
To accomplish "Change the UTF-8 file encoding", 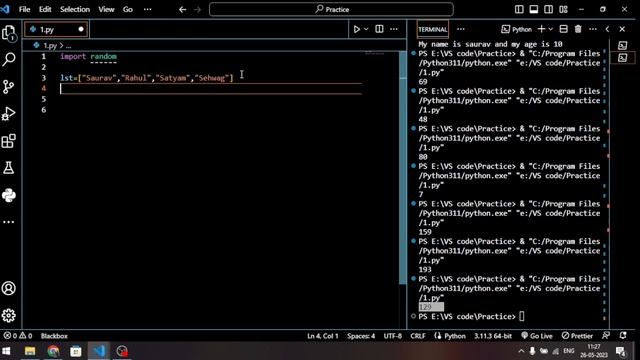I will click(393, 336).
